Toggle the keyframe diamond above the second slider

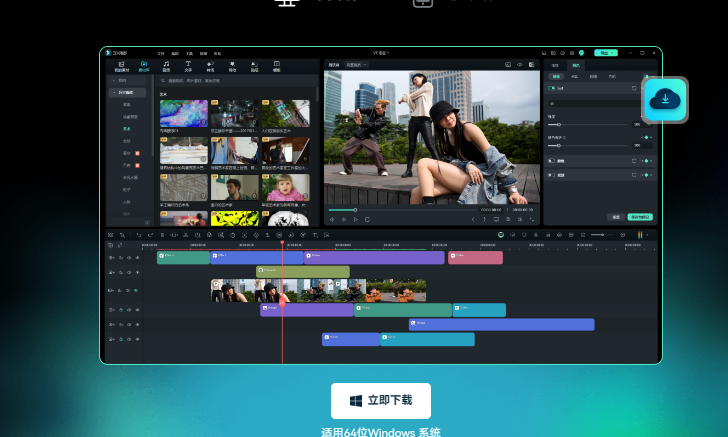(646, 137)
